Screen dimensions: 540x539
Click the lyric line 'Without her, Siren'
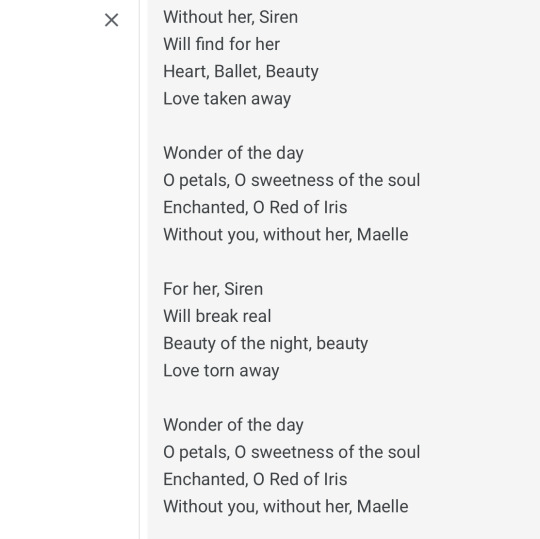[230, 17]
